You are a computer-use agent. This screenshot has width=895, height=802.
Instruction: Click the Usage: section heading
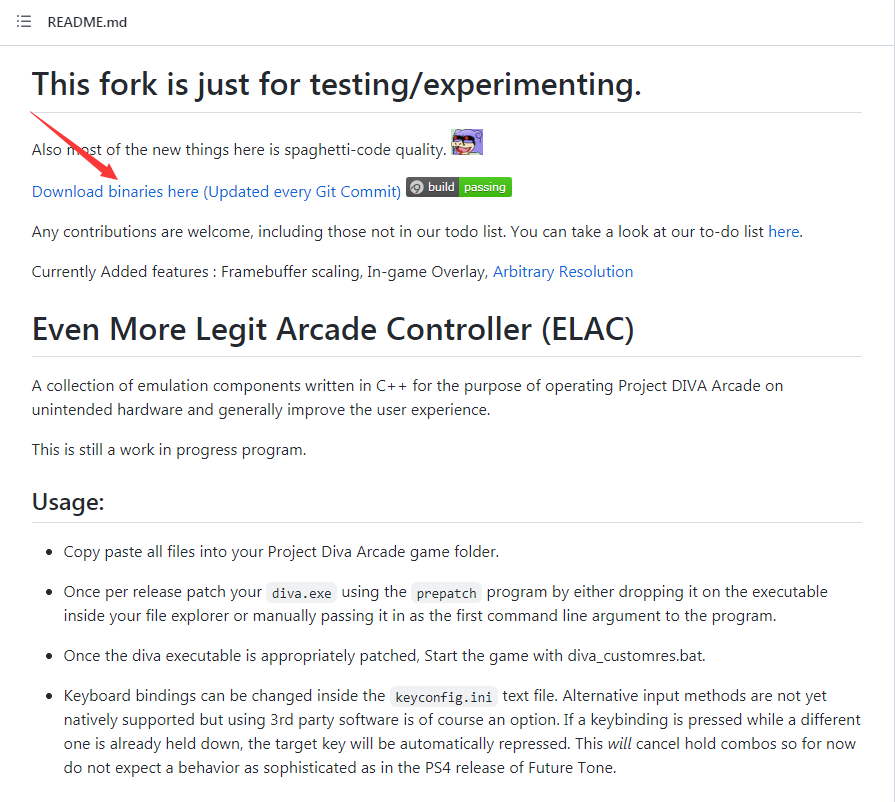68,501
